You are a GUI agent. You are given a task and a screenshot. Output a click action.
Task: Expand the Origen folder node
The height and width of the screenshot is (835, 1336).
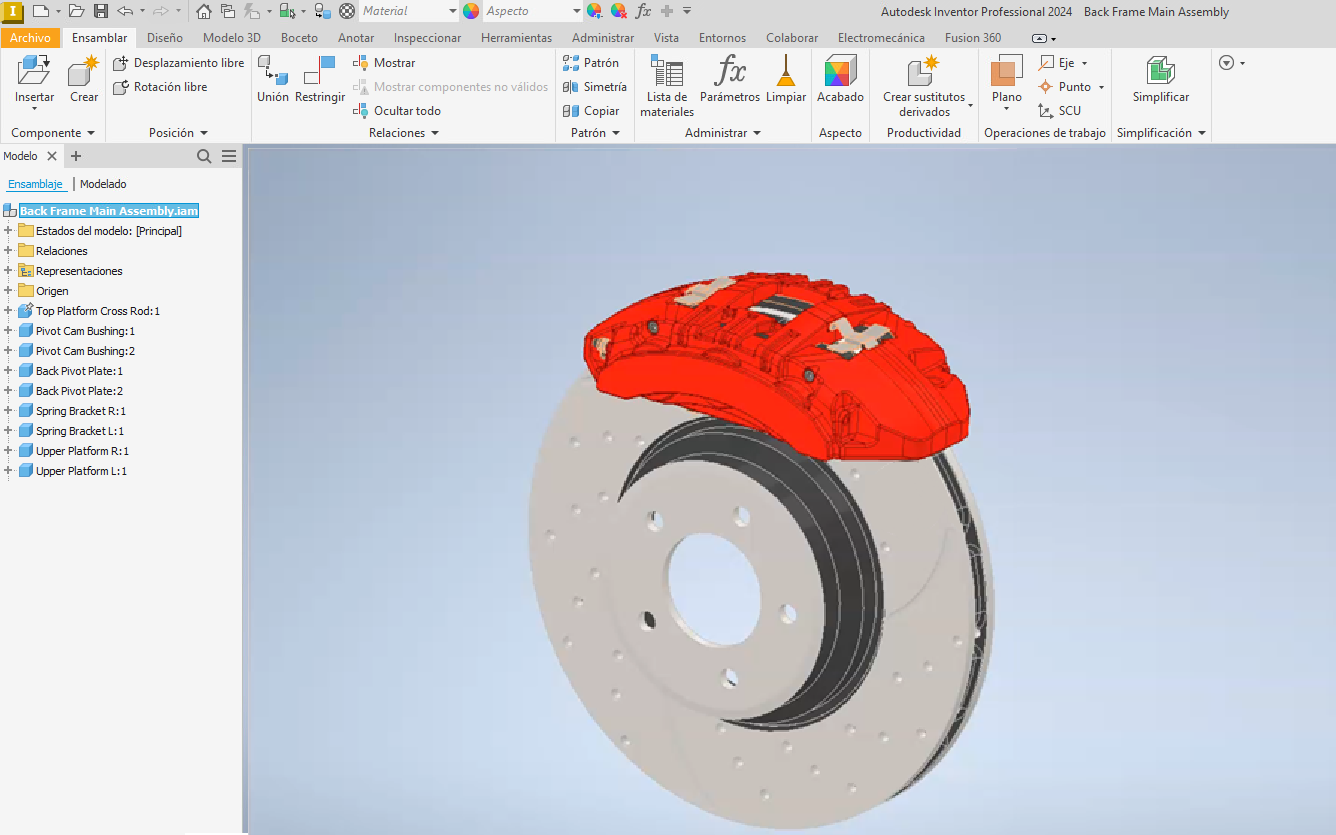pos(8,291)
